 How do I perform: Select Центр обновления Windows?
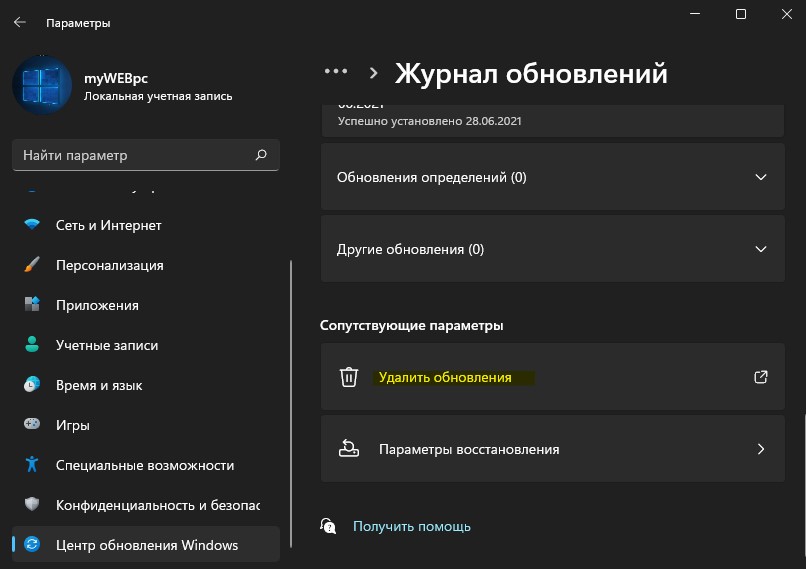[145, 544]
